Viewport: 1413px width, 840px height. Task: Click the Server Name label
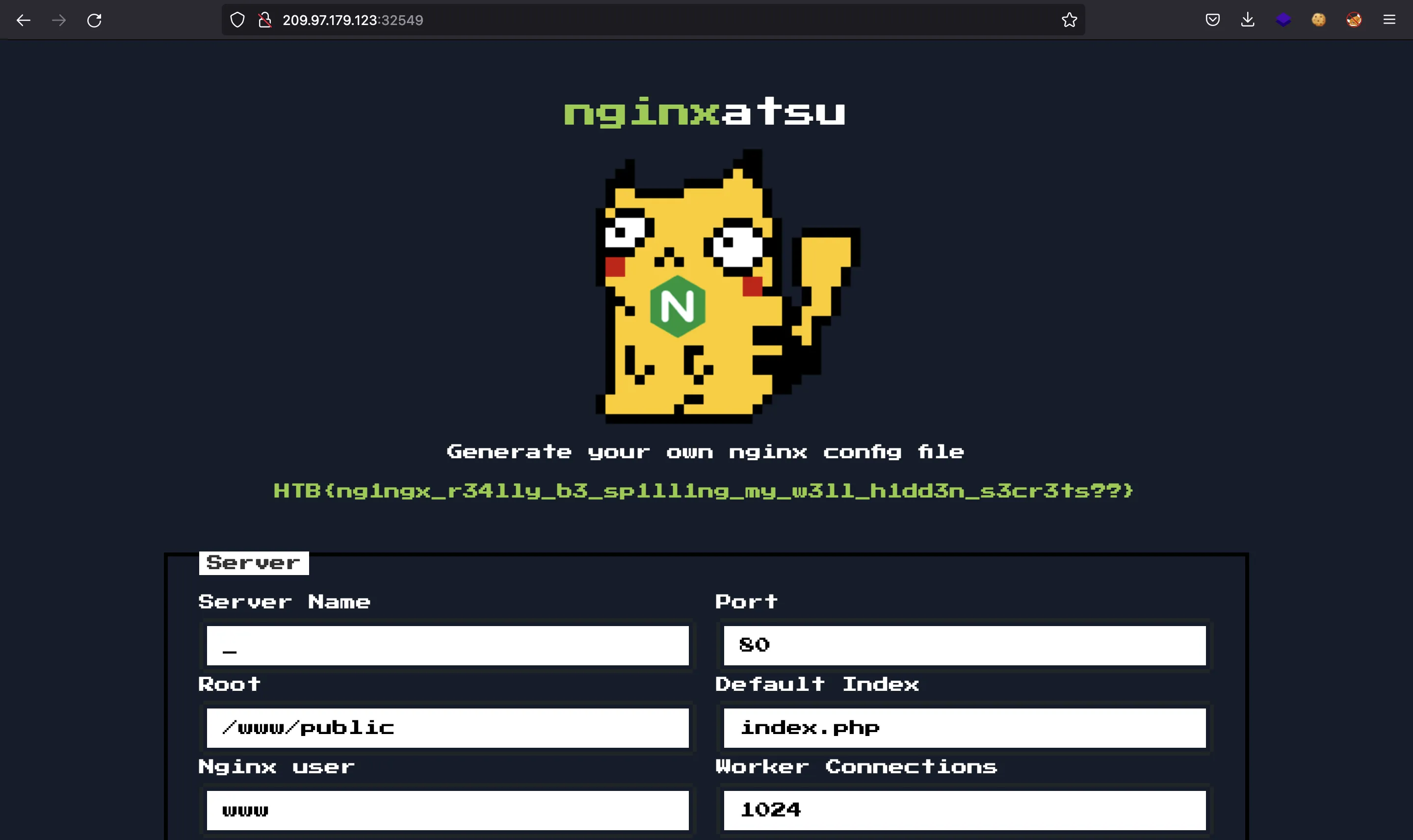click(x=284, y=602)
